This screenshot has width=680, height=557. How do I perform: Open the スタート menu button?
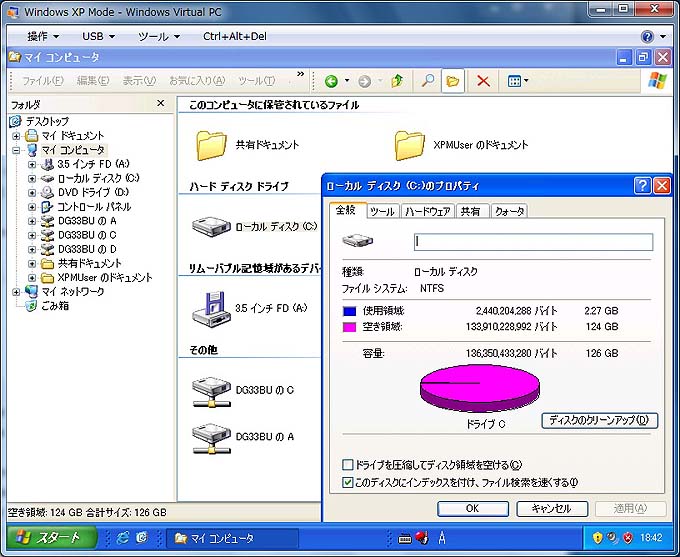pyautogui.click(x=50, y=537)
